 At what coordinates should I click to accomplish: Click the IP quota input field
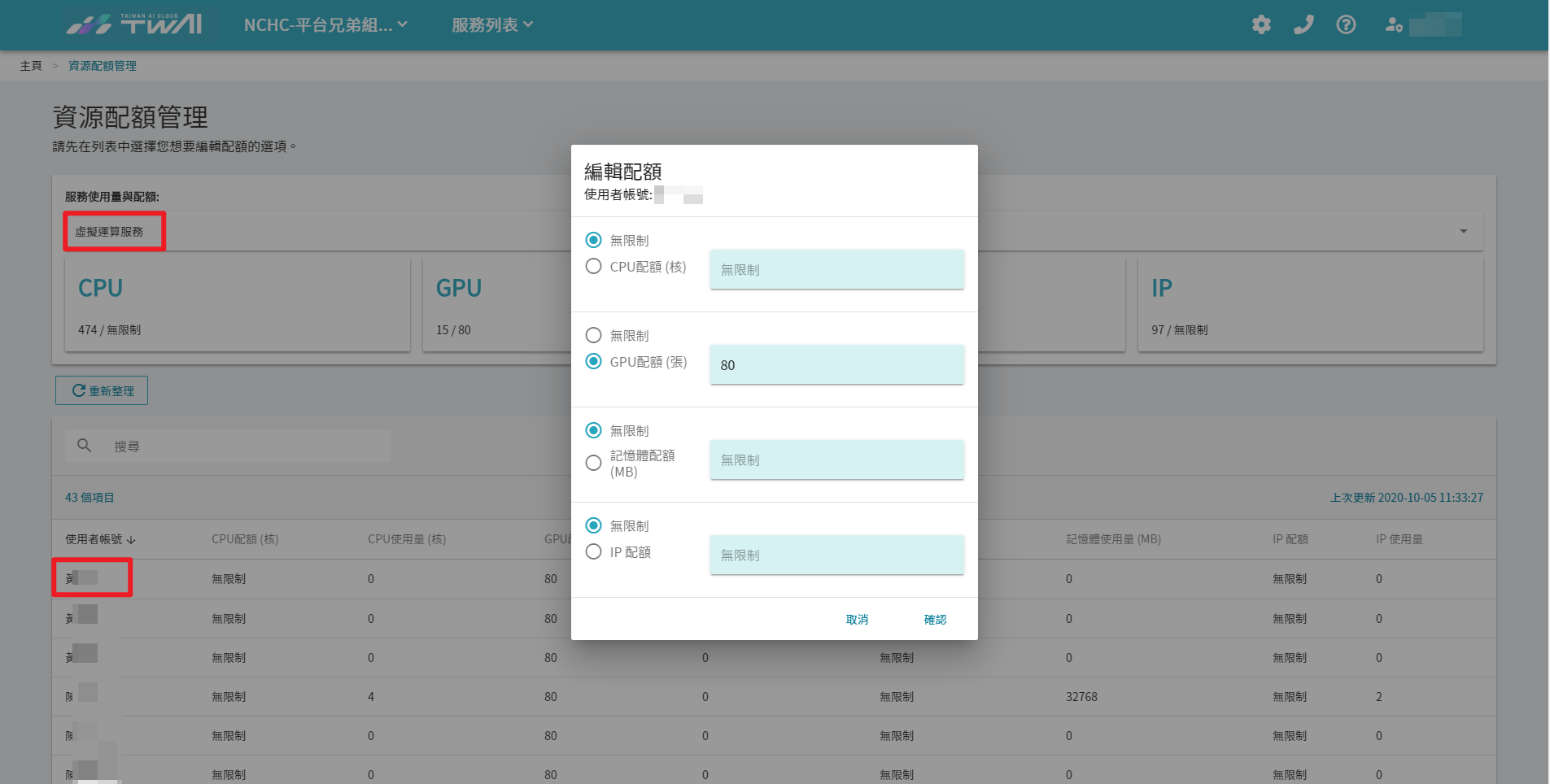[837, 555]
